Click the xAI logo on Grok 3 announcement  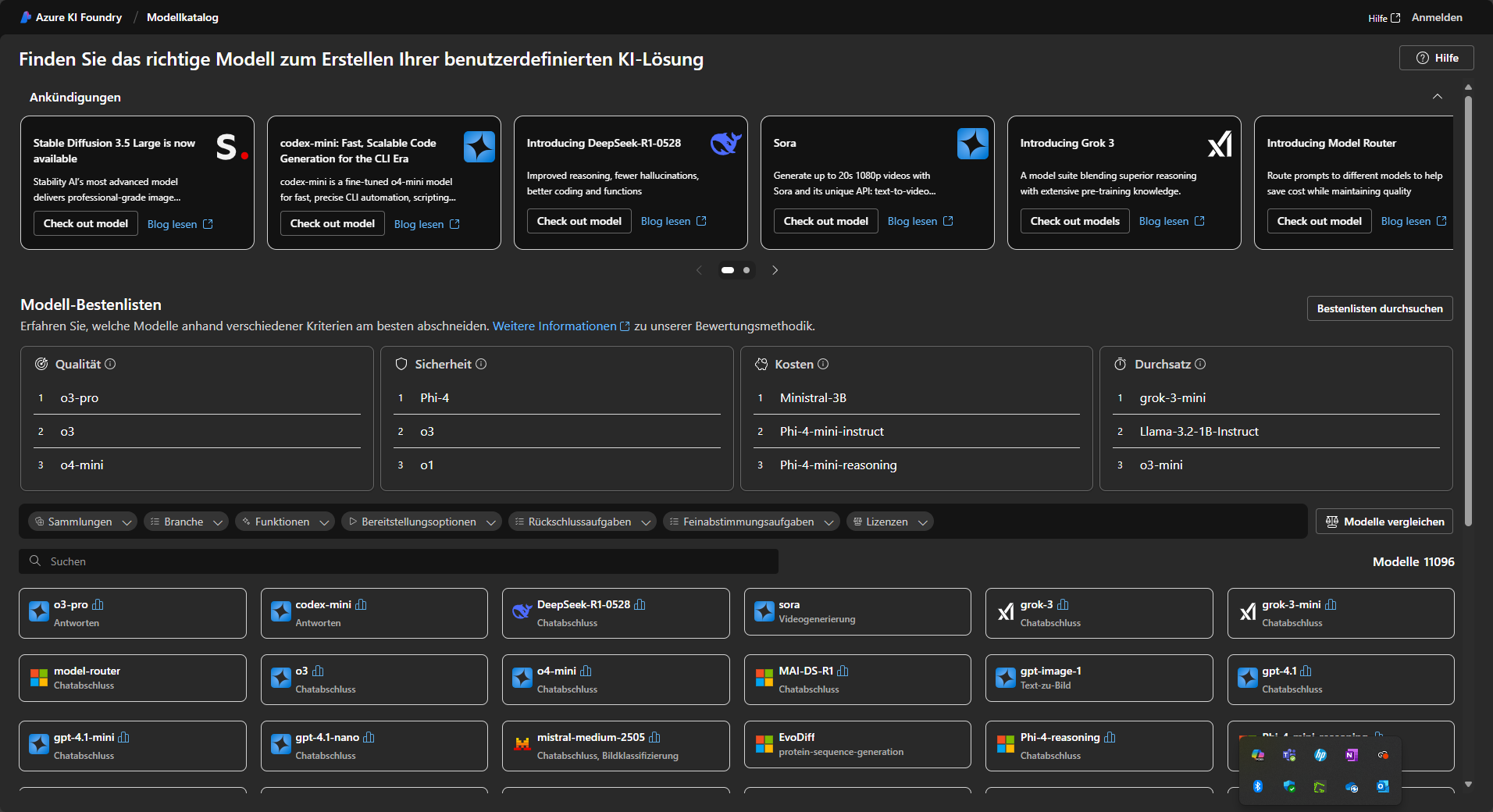pyautogui.click(x=1220, y=144)
